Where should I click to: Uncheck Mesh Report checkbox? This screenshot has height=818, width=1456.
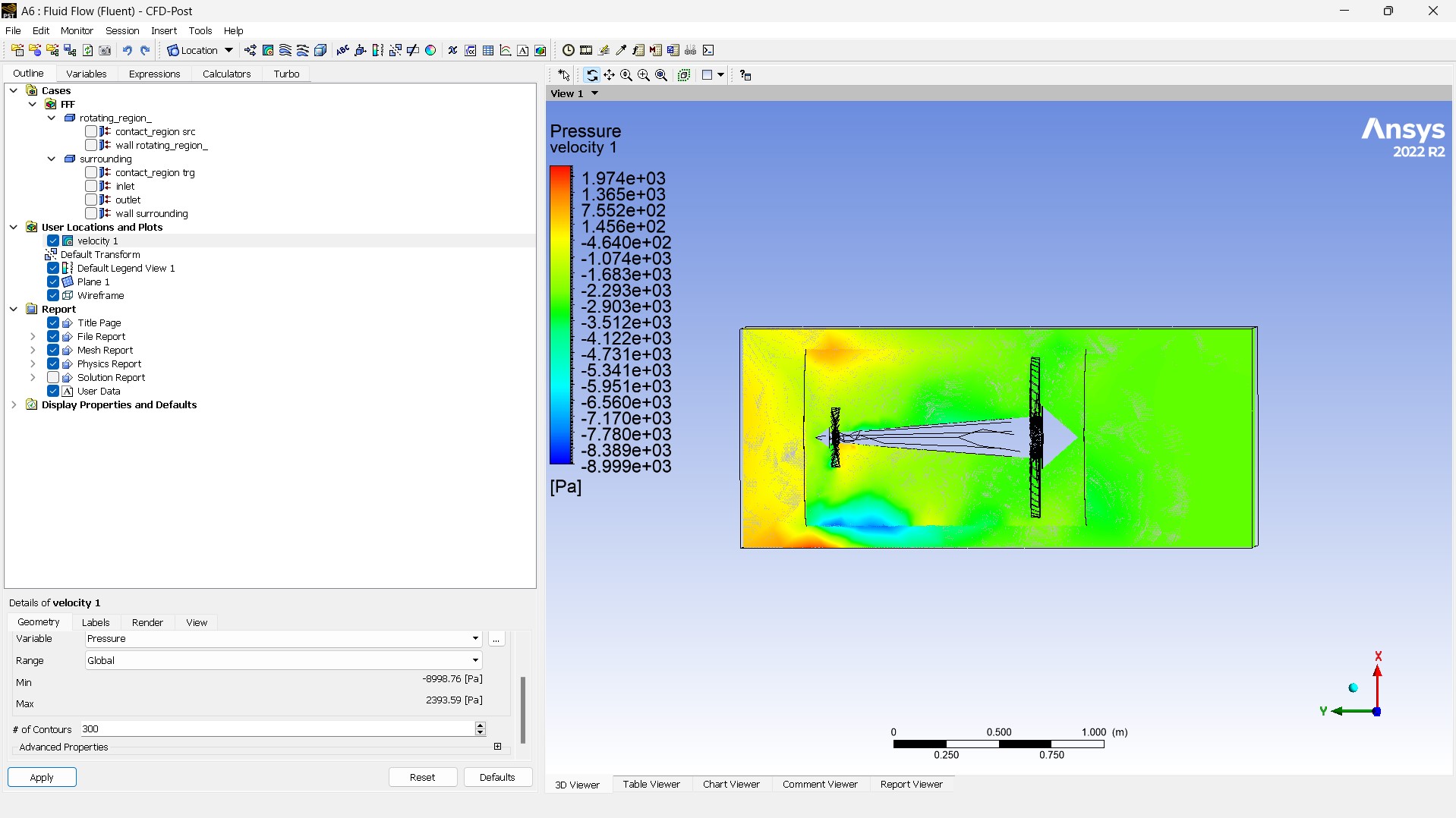click(x=53, y=350)
